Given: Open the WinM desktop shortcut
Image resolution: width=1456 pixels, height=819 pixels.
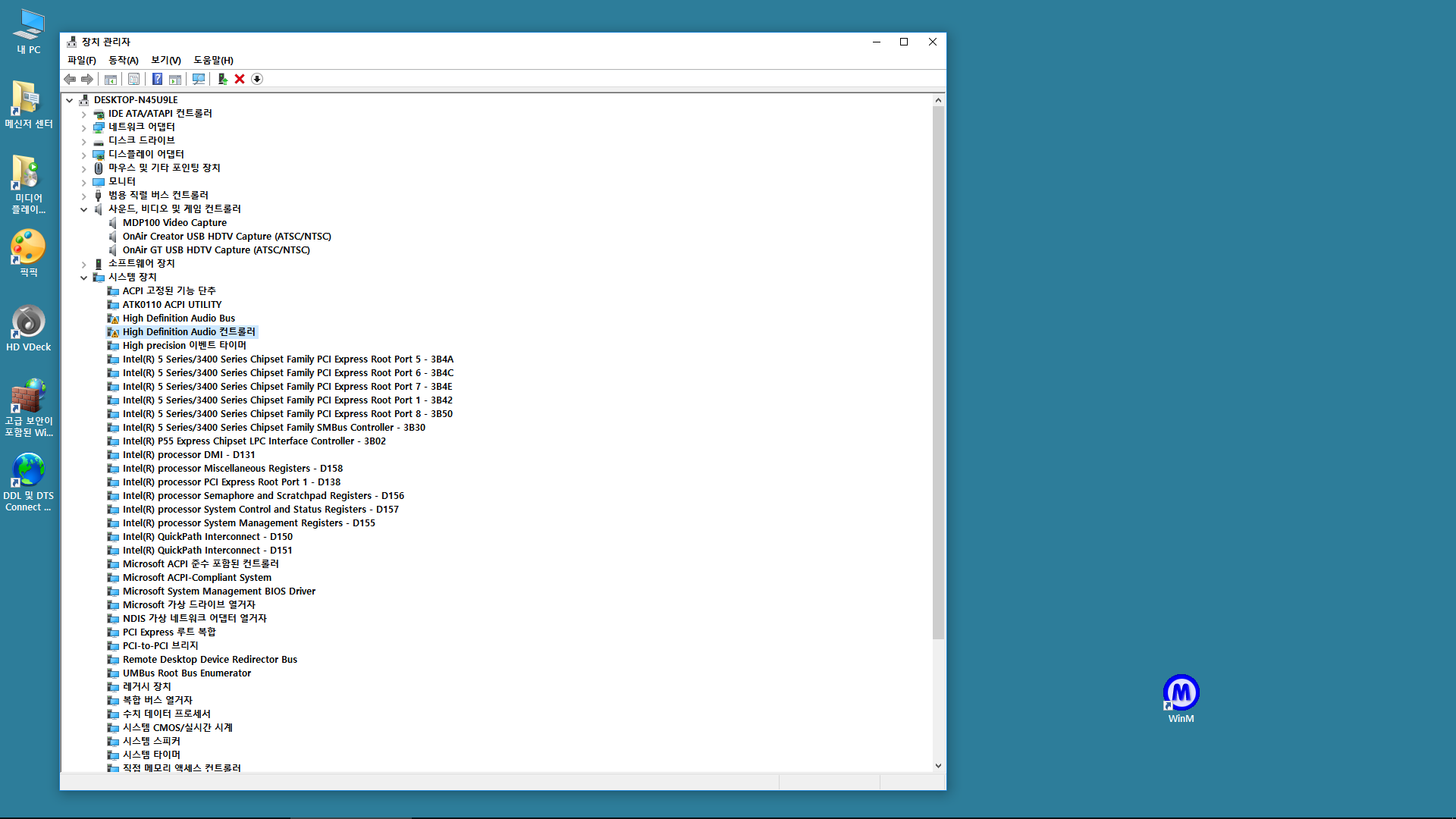Looking at the screenshot, I should (x=1181, y=699).
